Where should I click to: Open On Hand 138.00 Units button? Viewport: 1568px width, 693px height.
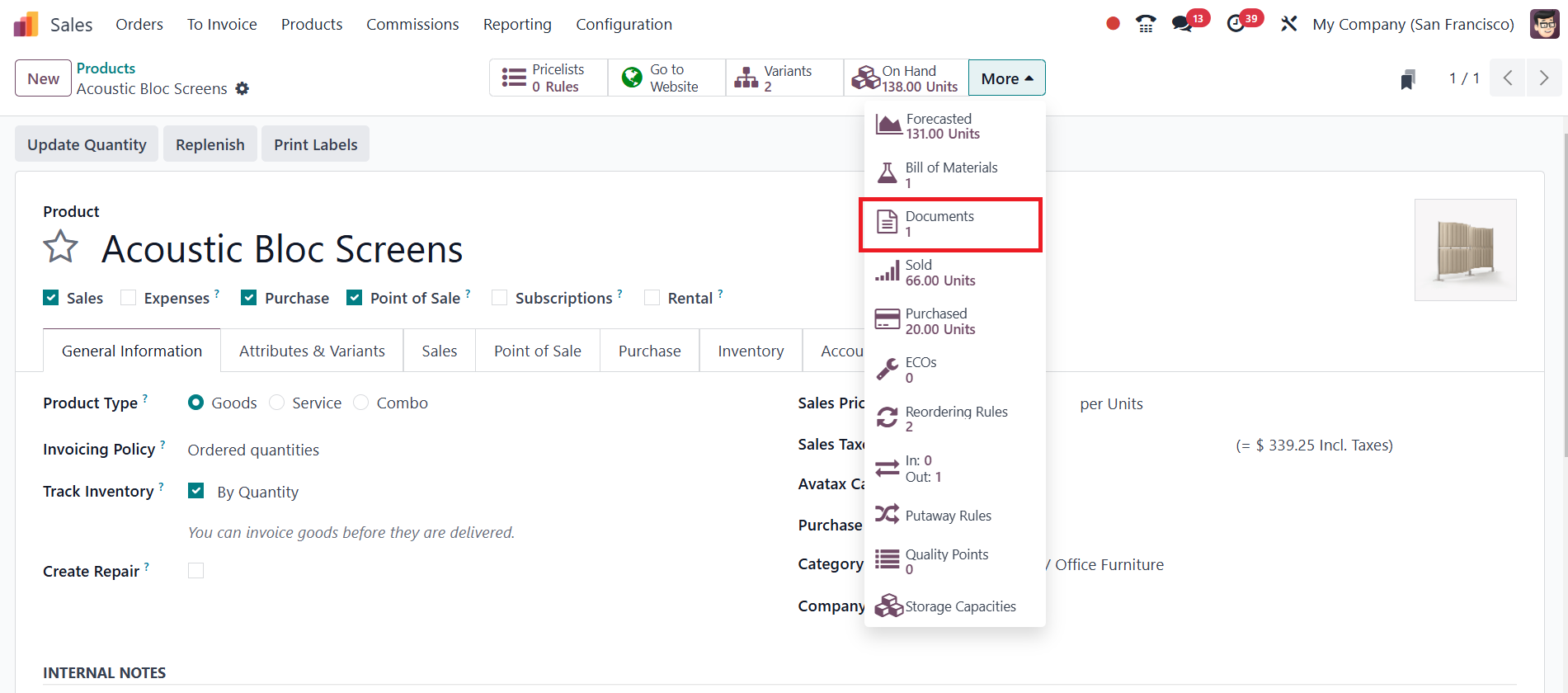coord(906,78)
